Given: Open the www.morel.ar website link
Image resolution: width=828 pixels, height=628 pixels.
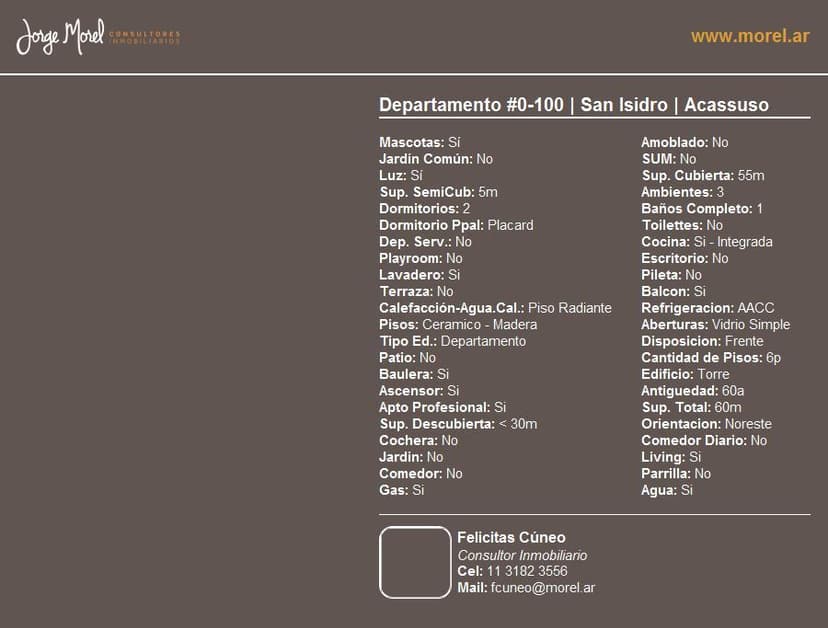Looking at the screenshot, I should (749, 36).
